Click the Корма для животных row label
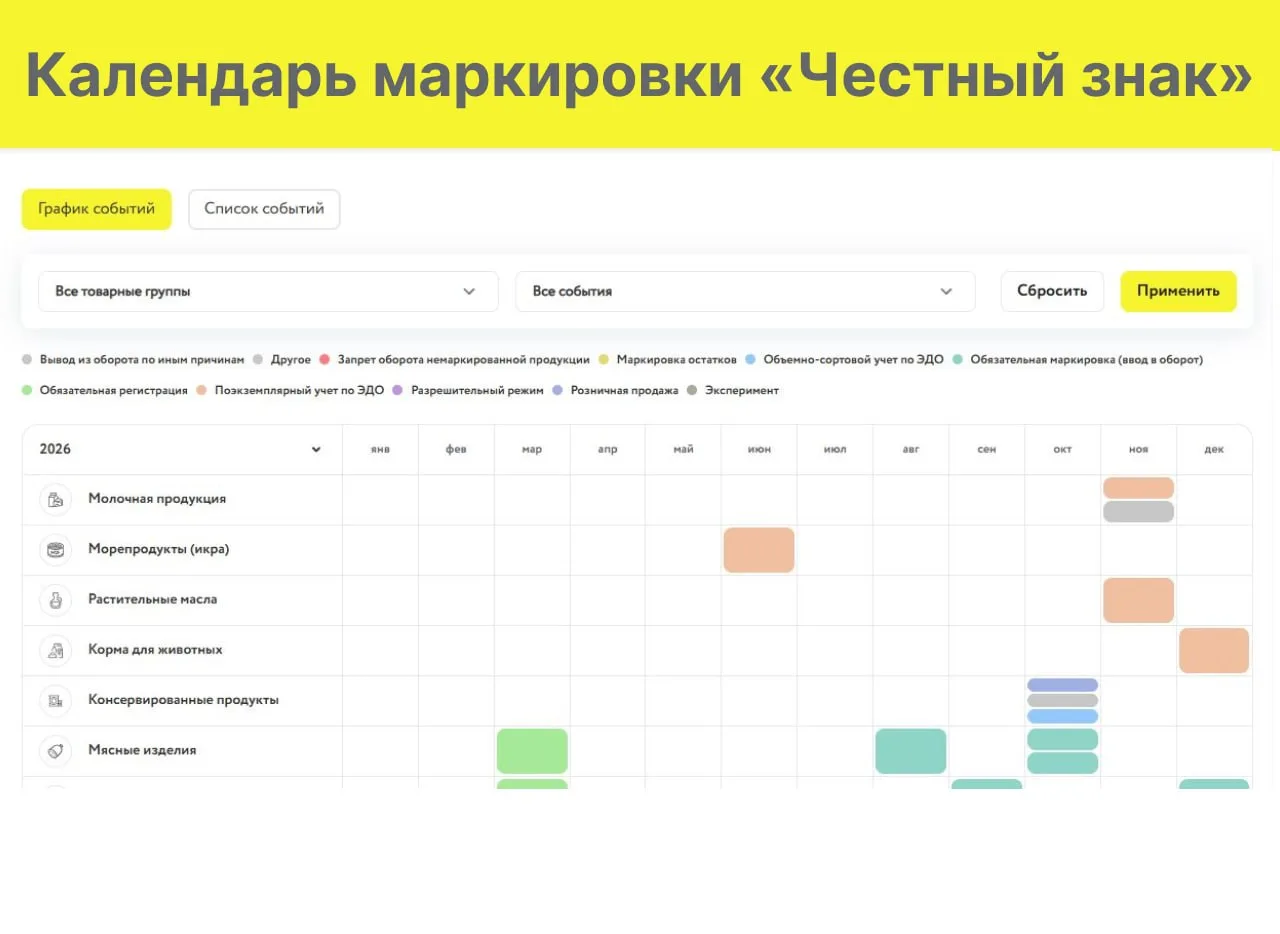 point(155,650)
